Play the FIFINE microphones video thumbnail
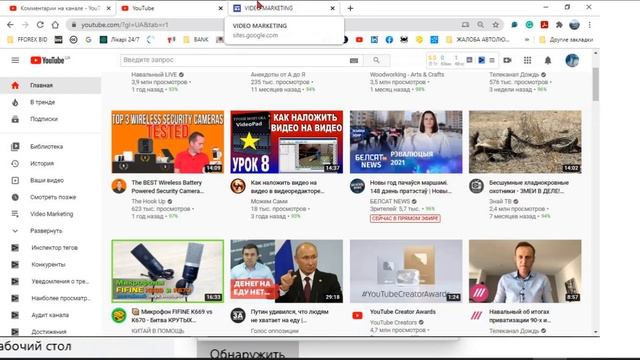This screenshot has width=640, height=360. click(168, 271)
